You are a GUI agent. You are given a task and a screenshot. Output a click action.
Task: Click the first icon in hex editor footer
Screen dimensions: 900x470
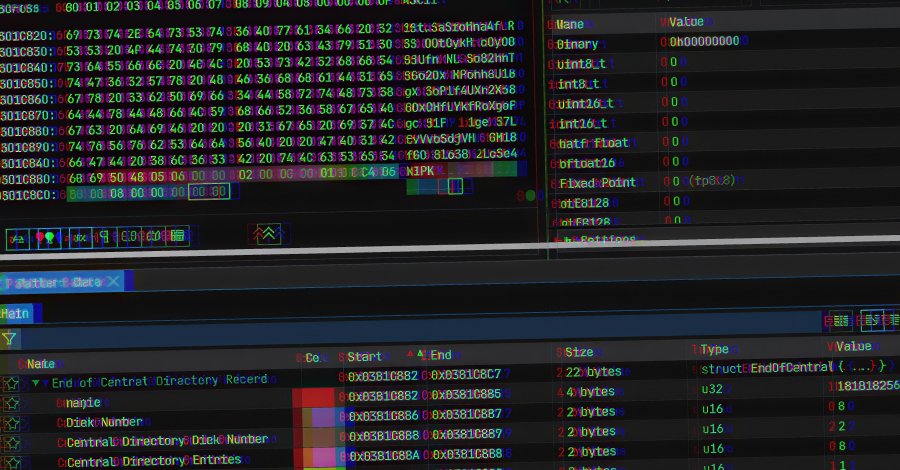click(16, 238)
